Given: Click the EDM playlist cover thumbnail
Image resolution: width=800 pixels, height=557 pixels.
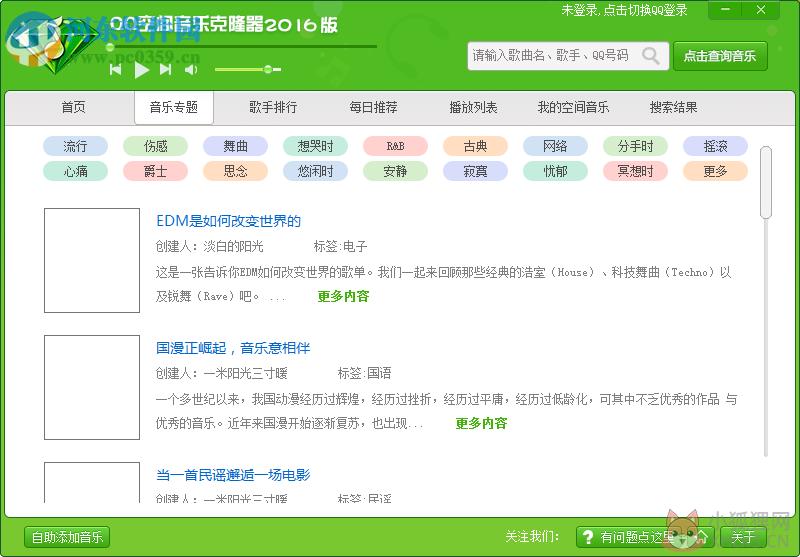Looking at the screenshot, I should point(92,260).
